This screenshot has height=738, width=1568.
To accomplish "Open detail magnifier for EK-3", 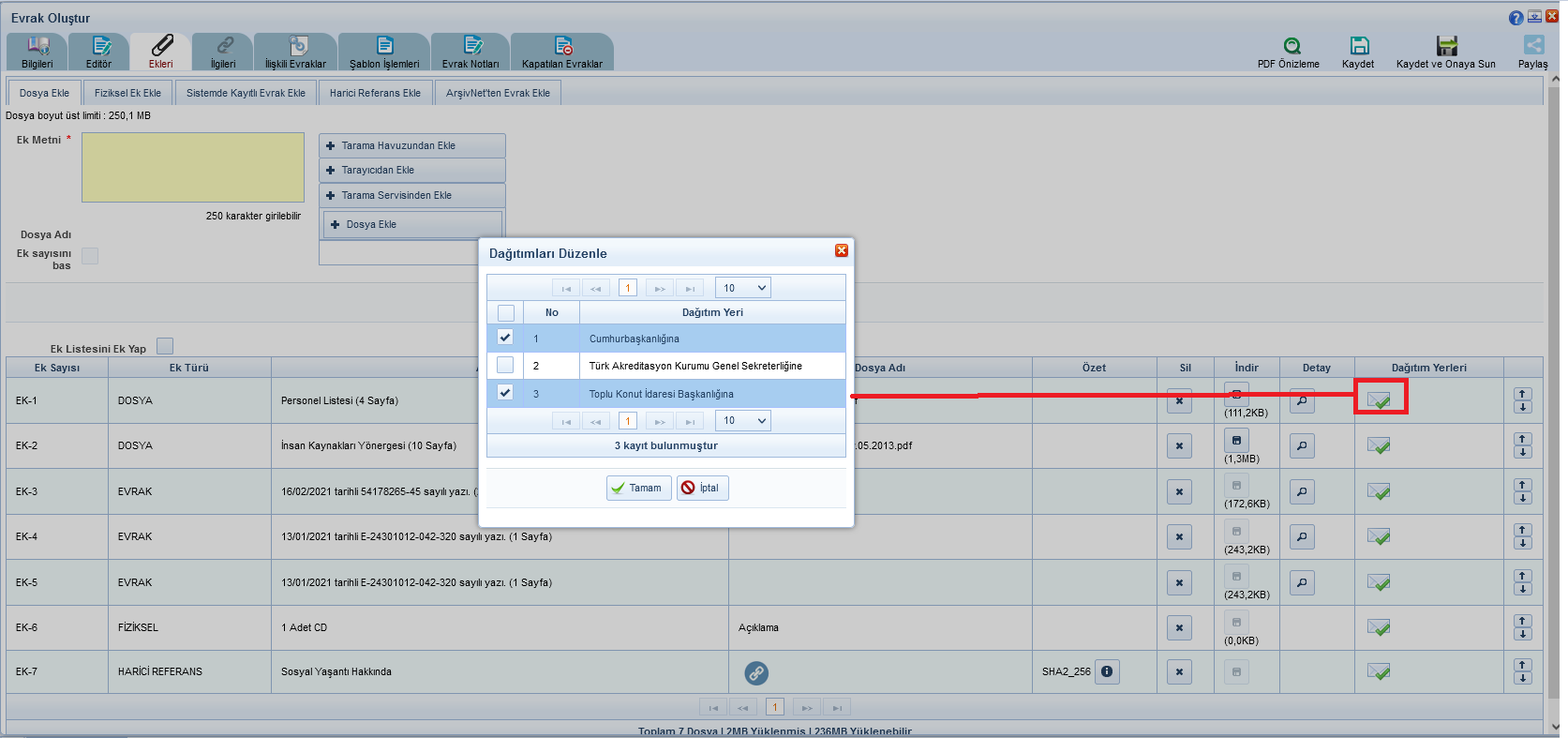I will point(1301,491).
